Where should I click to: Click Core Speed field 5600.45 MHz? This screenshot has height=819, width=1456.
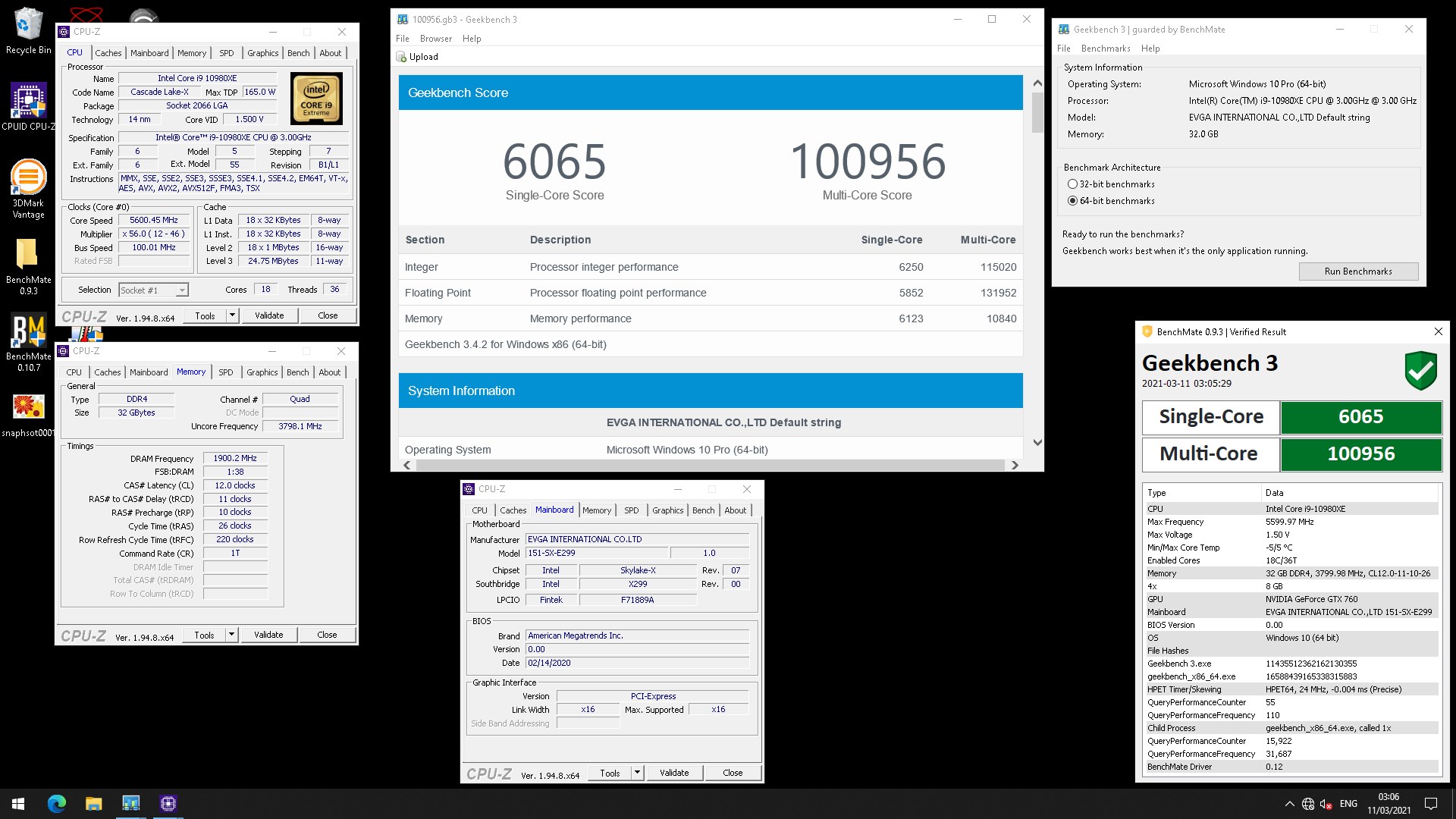point(154,221)
